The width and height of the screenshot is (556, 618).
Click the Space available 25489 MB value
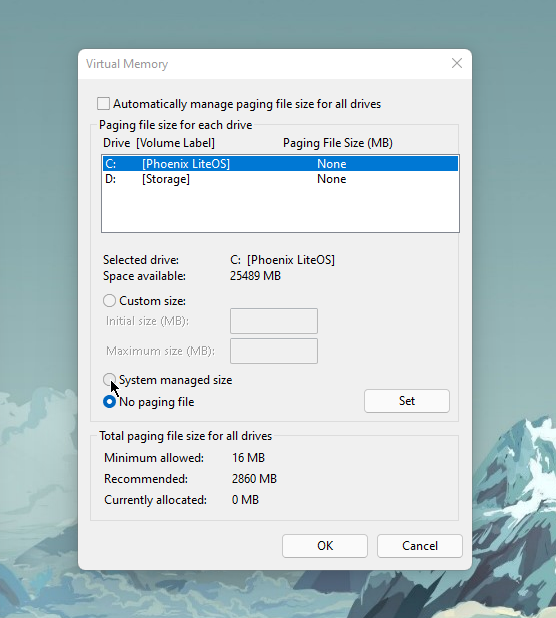pos(255,275)
